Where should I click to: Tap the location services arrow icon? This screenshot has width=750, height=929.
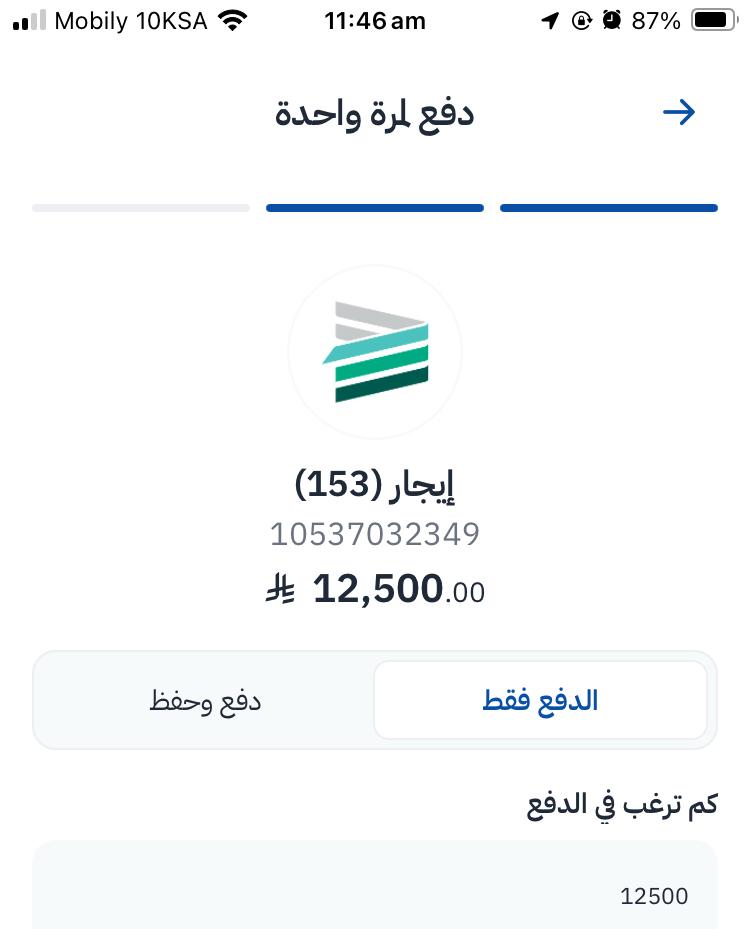coord(550,20)
